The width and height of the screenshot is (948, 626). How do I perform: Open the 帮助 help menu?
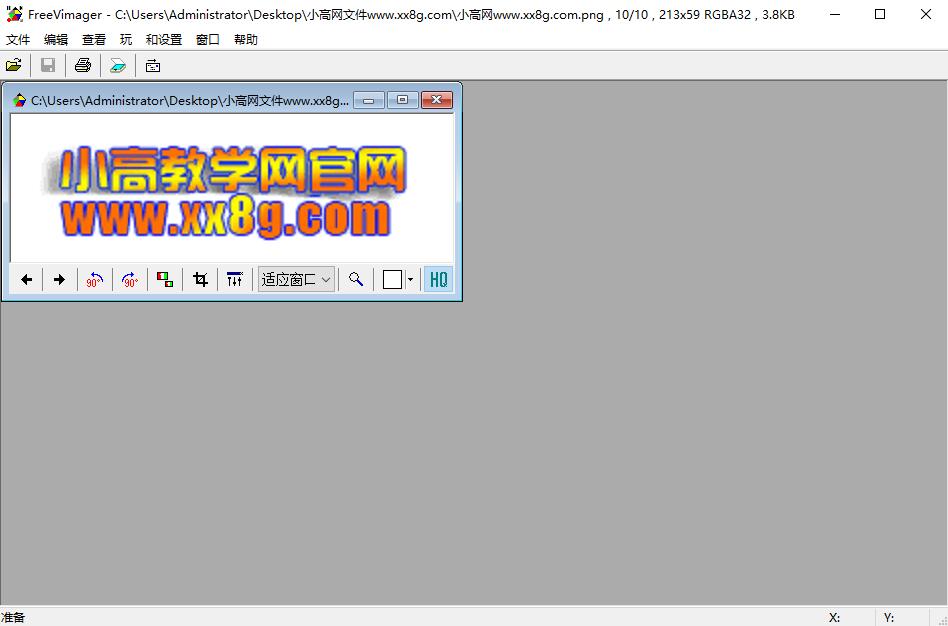pyautogui.click(x=246, y=39)
